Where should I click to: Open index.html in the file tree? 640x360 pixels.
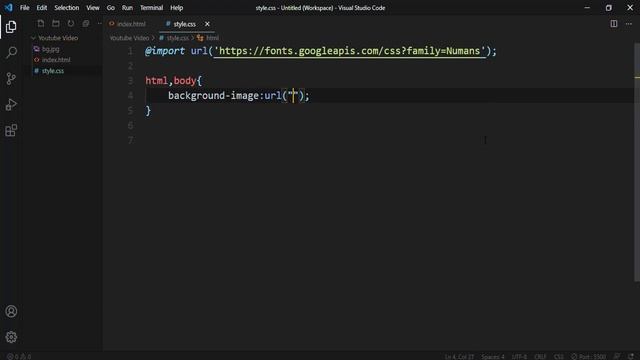coord(56,60)
